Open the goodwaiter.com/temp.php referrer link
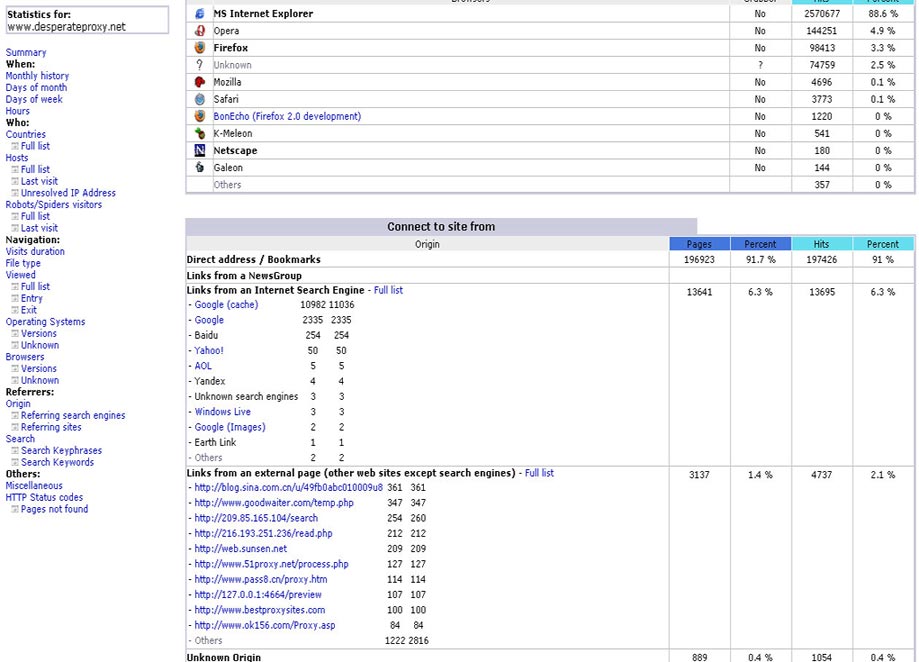The width and height of the screenshot is (919, 662). (274, 503)
